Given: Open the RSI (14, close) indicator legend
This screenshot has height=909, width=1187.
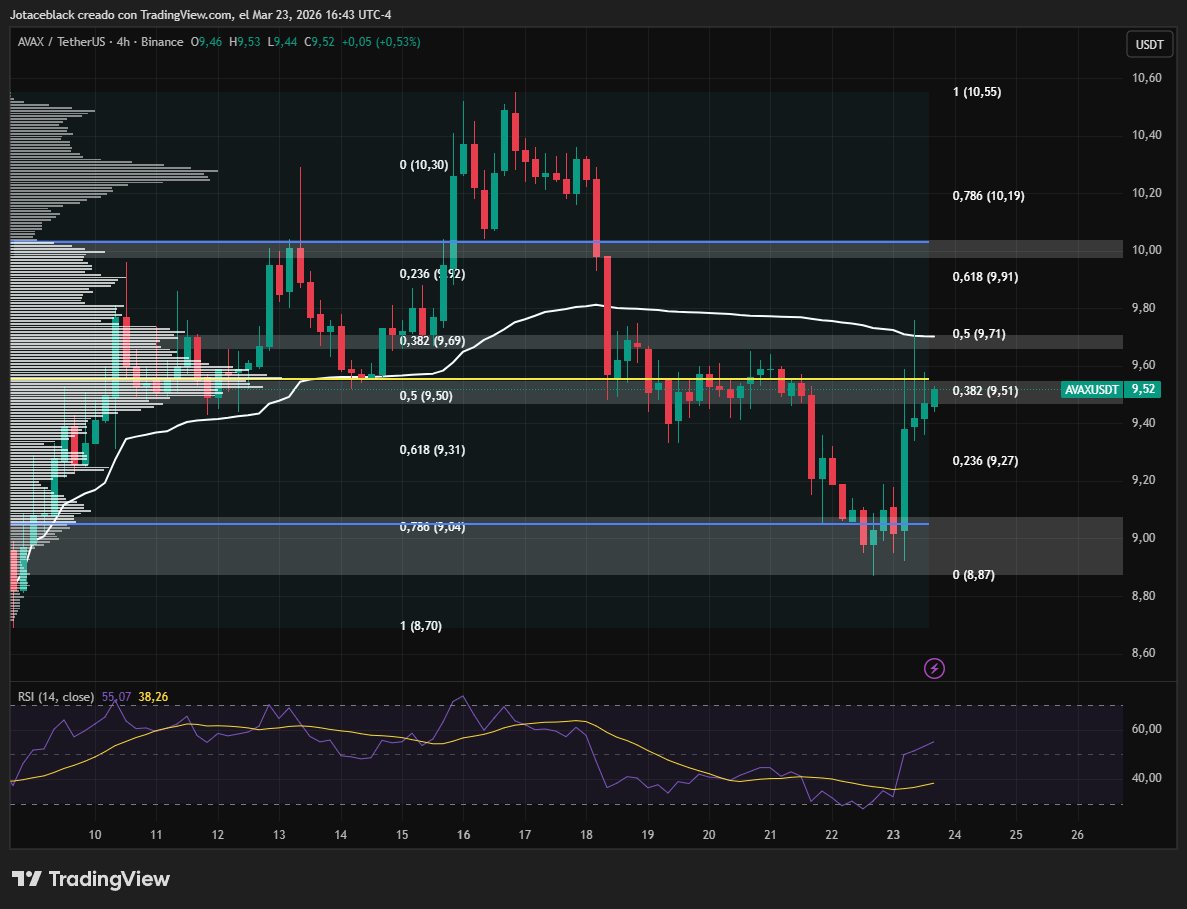Looking at the screenshot, I should (x=56, y=697).
